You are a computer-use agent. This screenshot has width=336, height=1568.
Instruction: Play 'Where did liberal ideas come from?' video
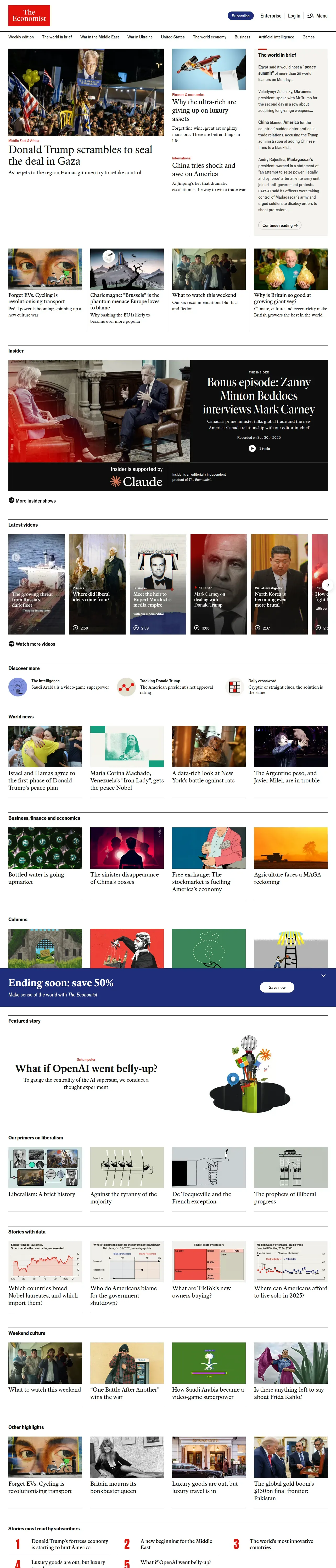coord(97,584)
